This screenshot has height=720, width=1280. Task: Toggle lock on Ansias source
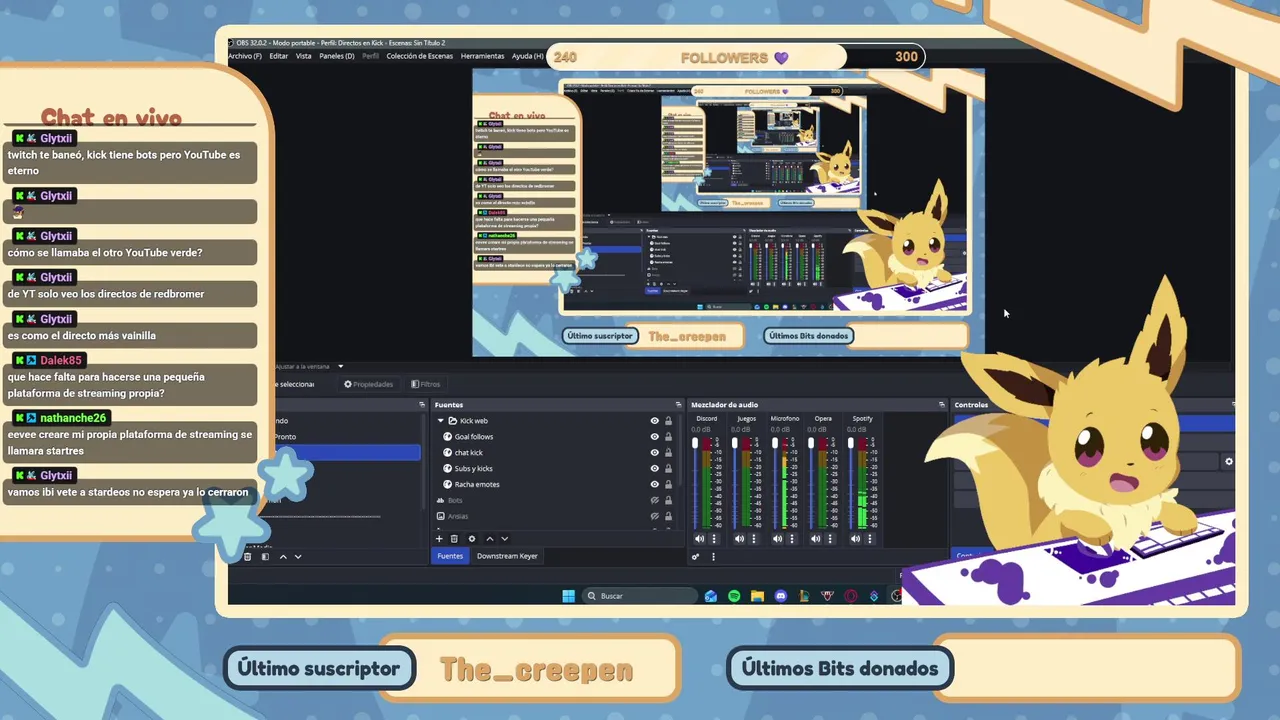tap(668, 516)
